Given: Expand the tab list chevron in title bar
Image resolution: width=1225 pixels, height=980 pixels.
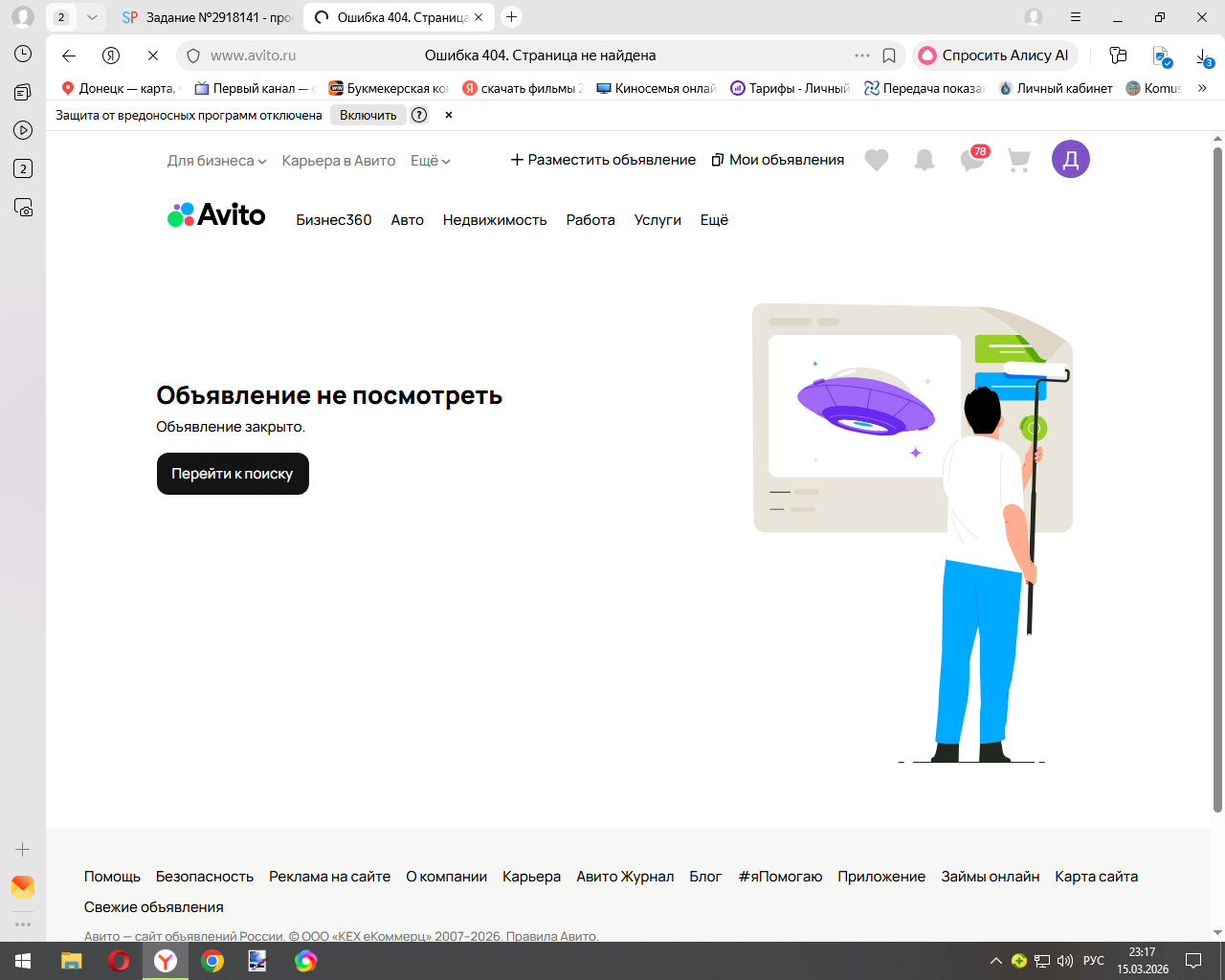Looking at the screenshot, I should (92, 17).
